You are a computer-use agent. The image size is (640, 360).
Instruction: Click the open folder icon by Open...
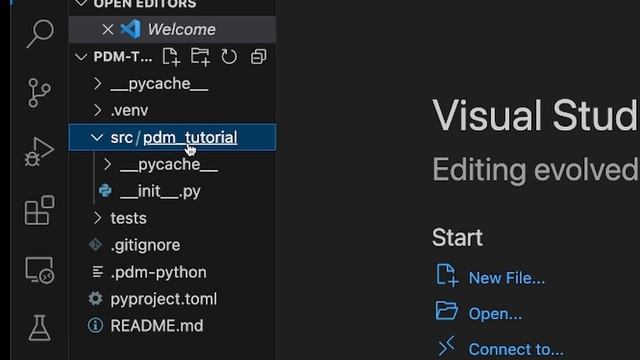447,311
